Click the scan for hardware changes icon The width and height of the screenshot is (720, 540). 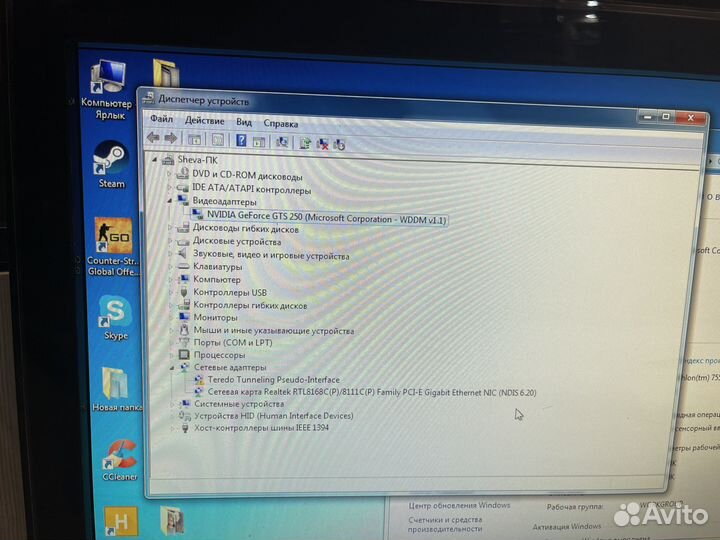pyautogui.click(x=283, y=142)
